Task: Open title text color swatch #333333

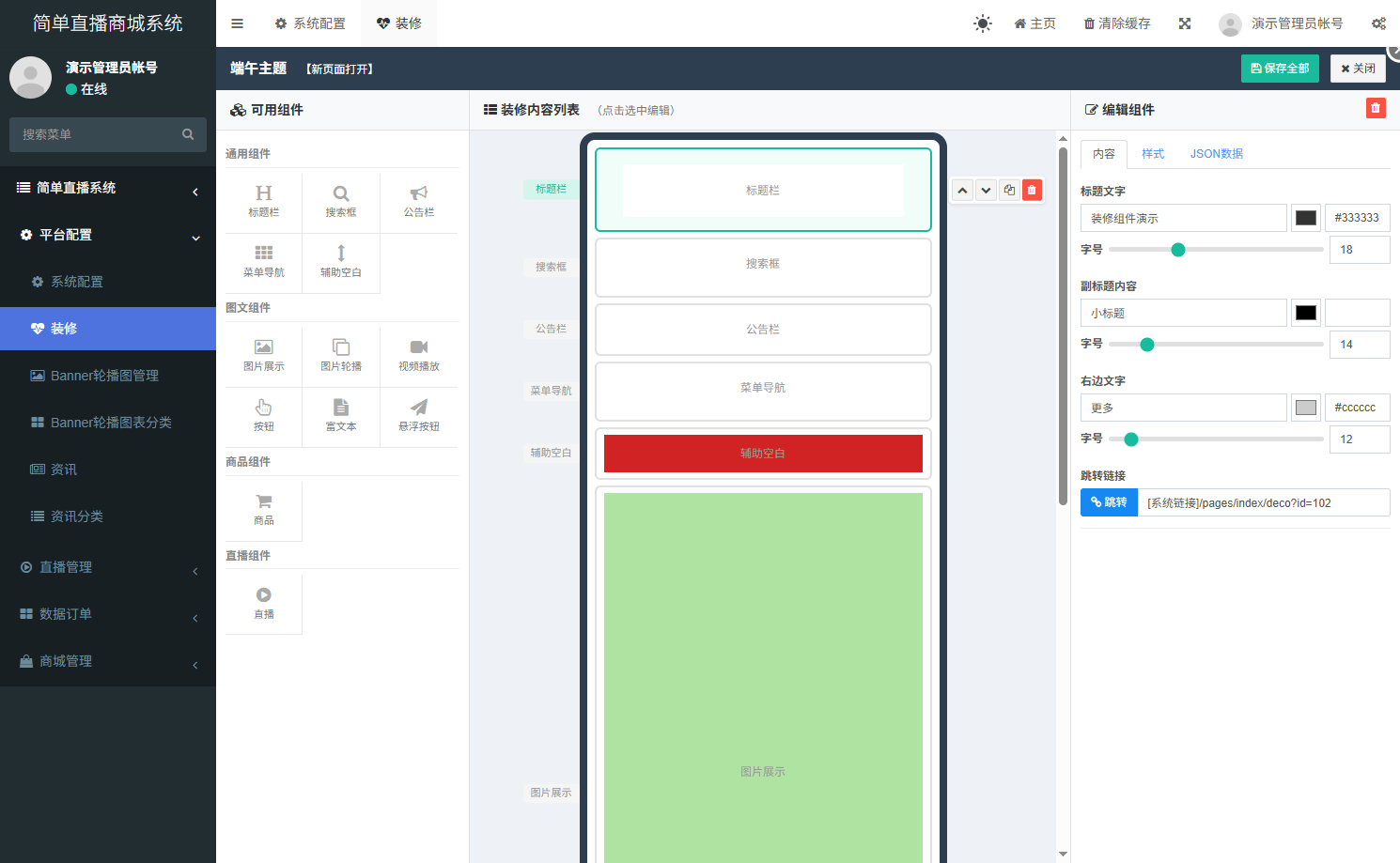Action: pos(1306,218)
